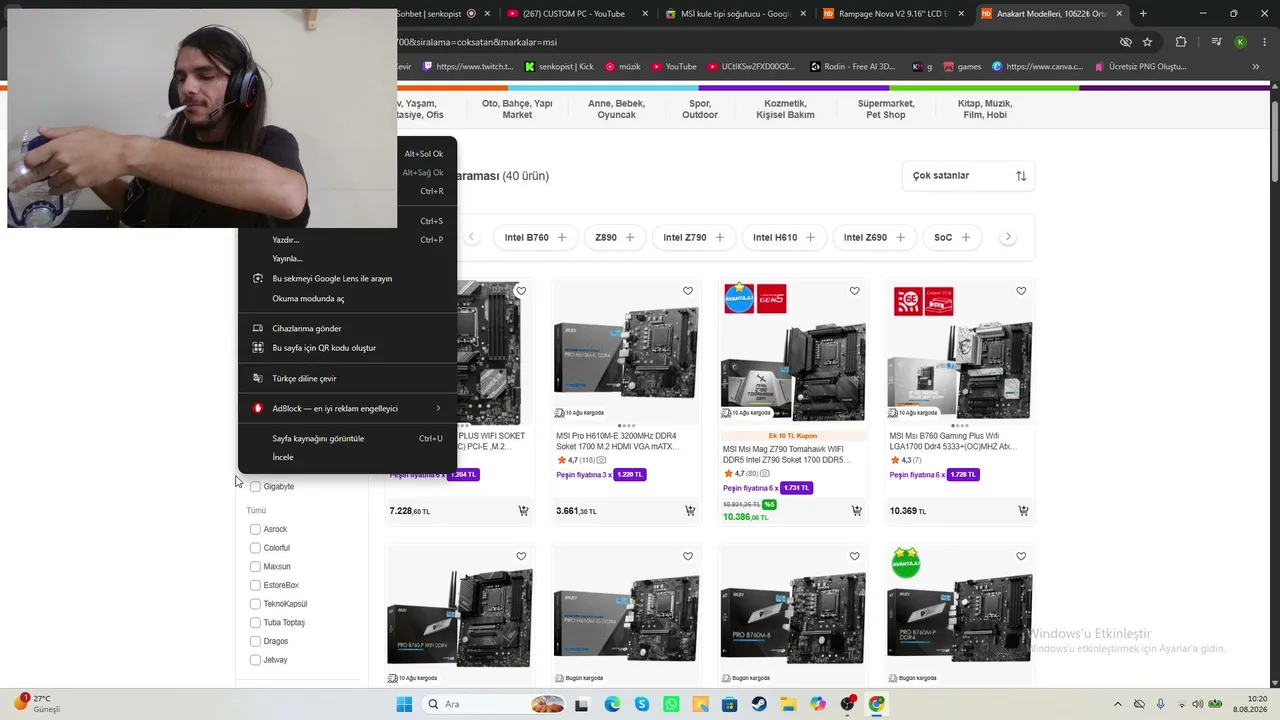Show previous filter chips with left arrow

[472, 237]
